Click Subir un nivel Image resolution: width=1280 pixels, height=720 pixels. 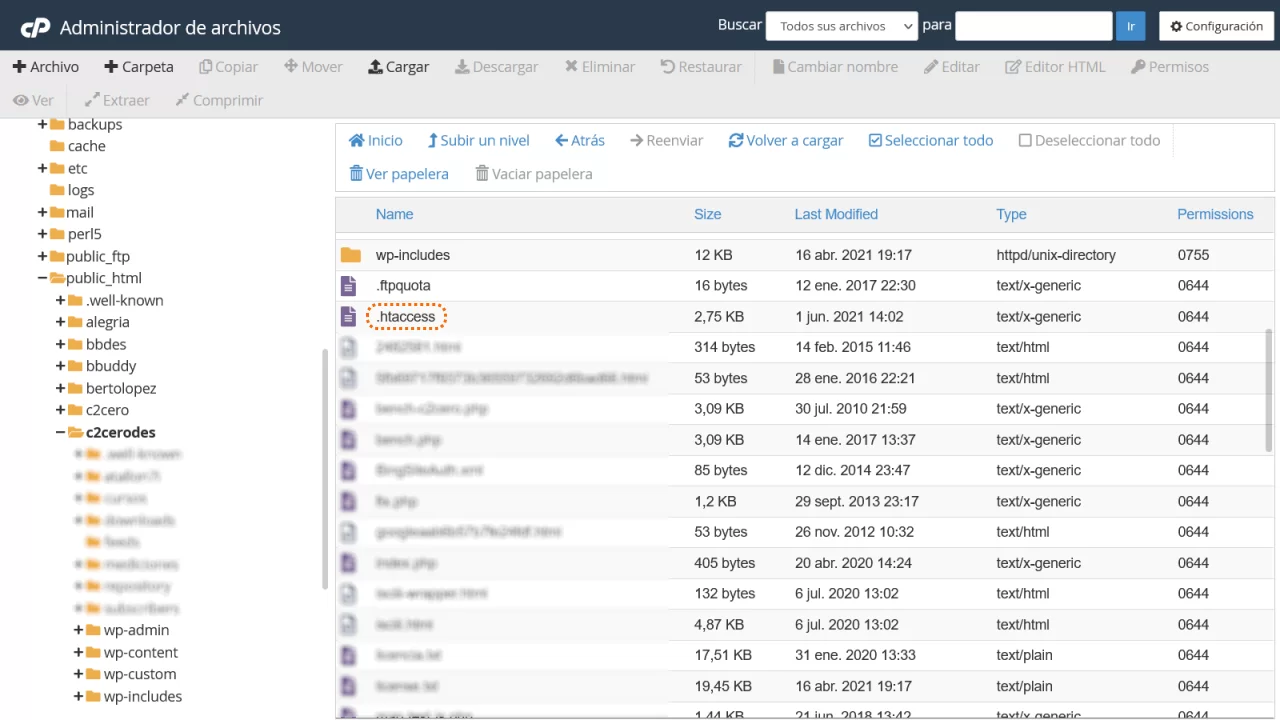pyautogui.click(x=479, y=141)
